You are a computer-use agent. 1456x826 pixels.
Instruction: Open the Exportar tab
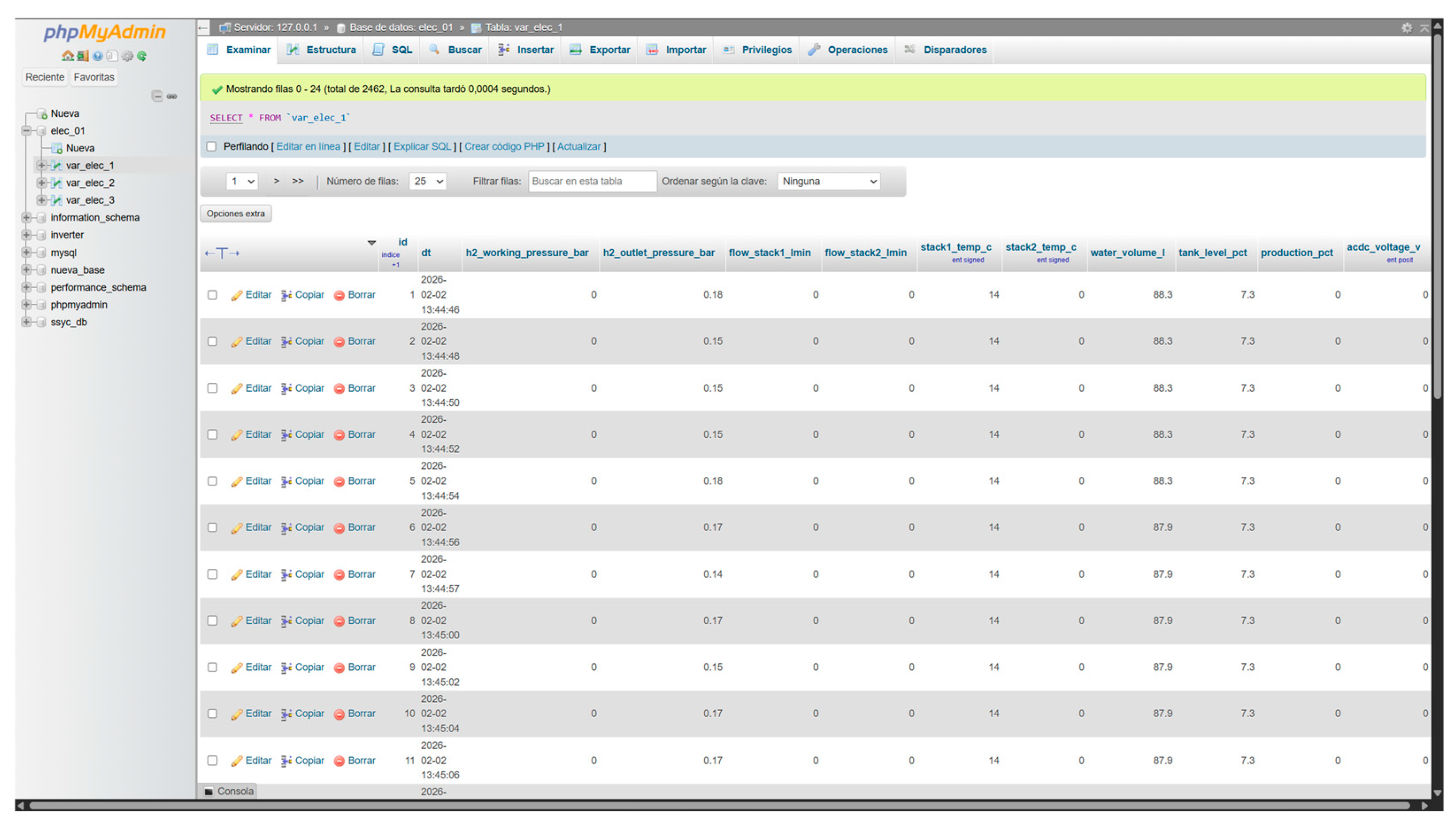[600, 50]
